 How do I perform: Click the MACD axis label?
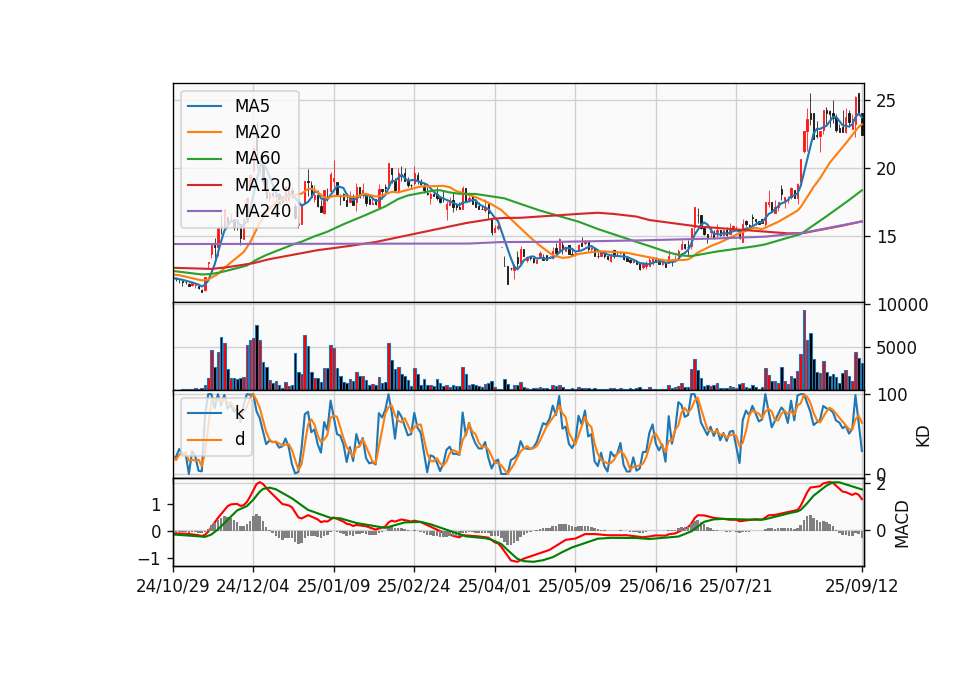[x=901, y=524]
